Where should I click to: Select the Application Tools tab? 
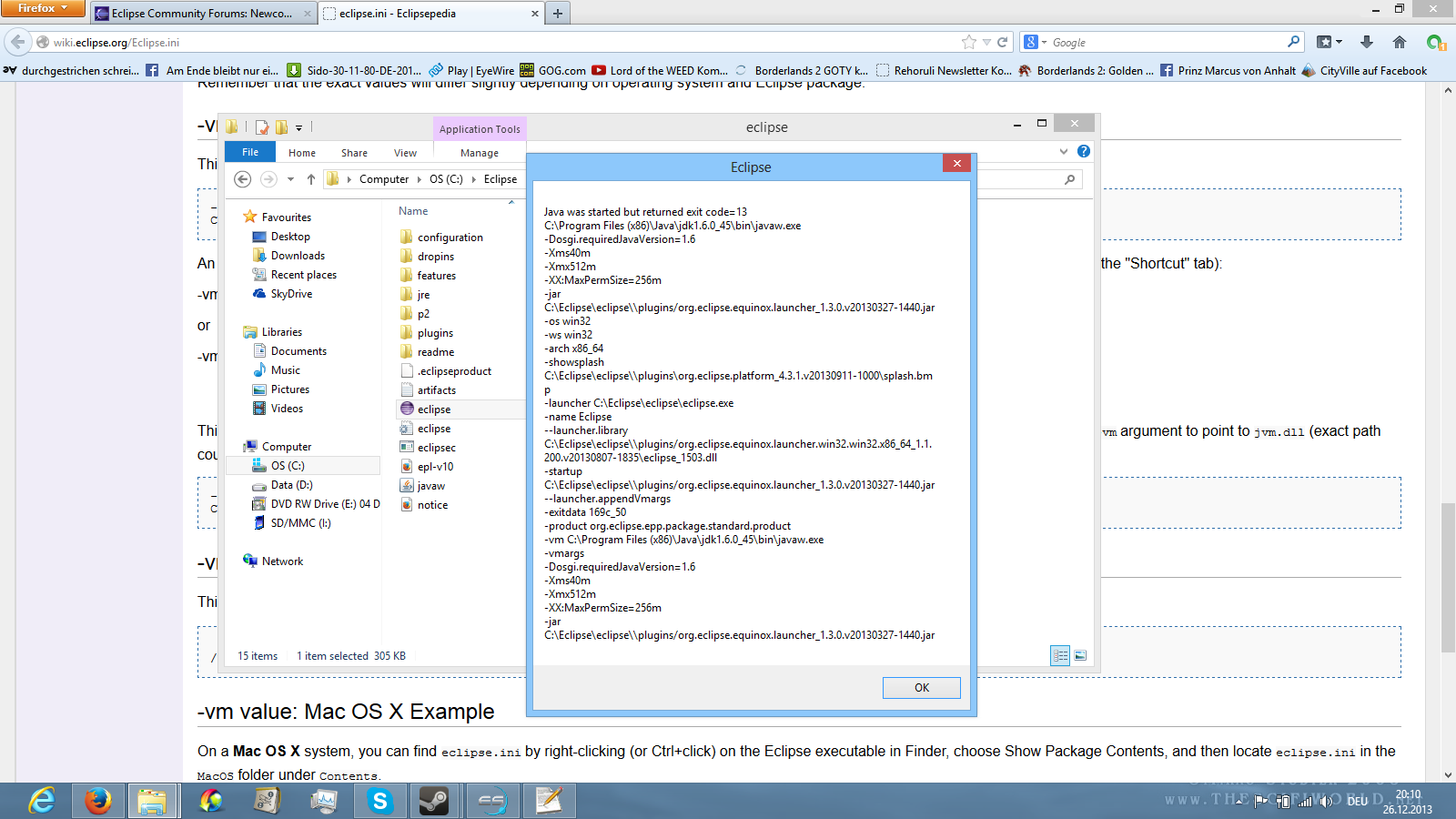[480, 129]
